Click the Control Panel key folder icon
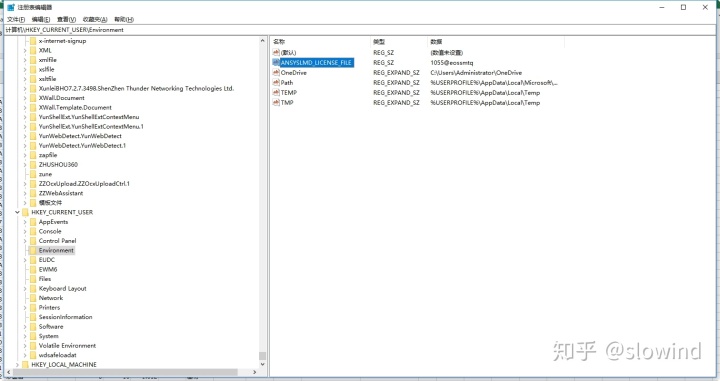The width and height of the screenshot is (720, 381). tap(33, 241)
